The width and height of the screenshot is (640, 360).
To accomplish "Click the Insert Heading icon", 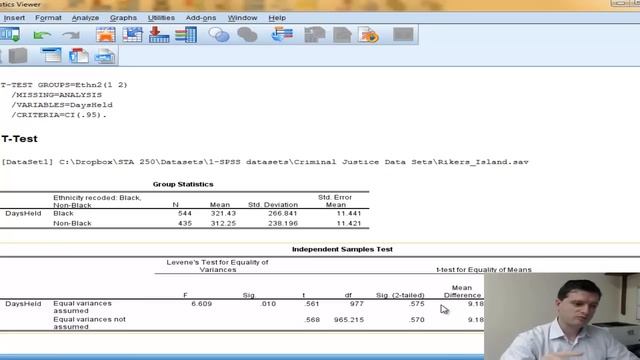I will coord(51,56).
